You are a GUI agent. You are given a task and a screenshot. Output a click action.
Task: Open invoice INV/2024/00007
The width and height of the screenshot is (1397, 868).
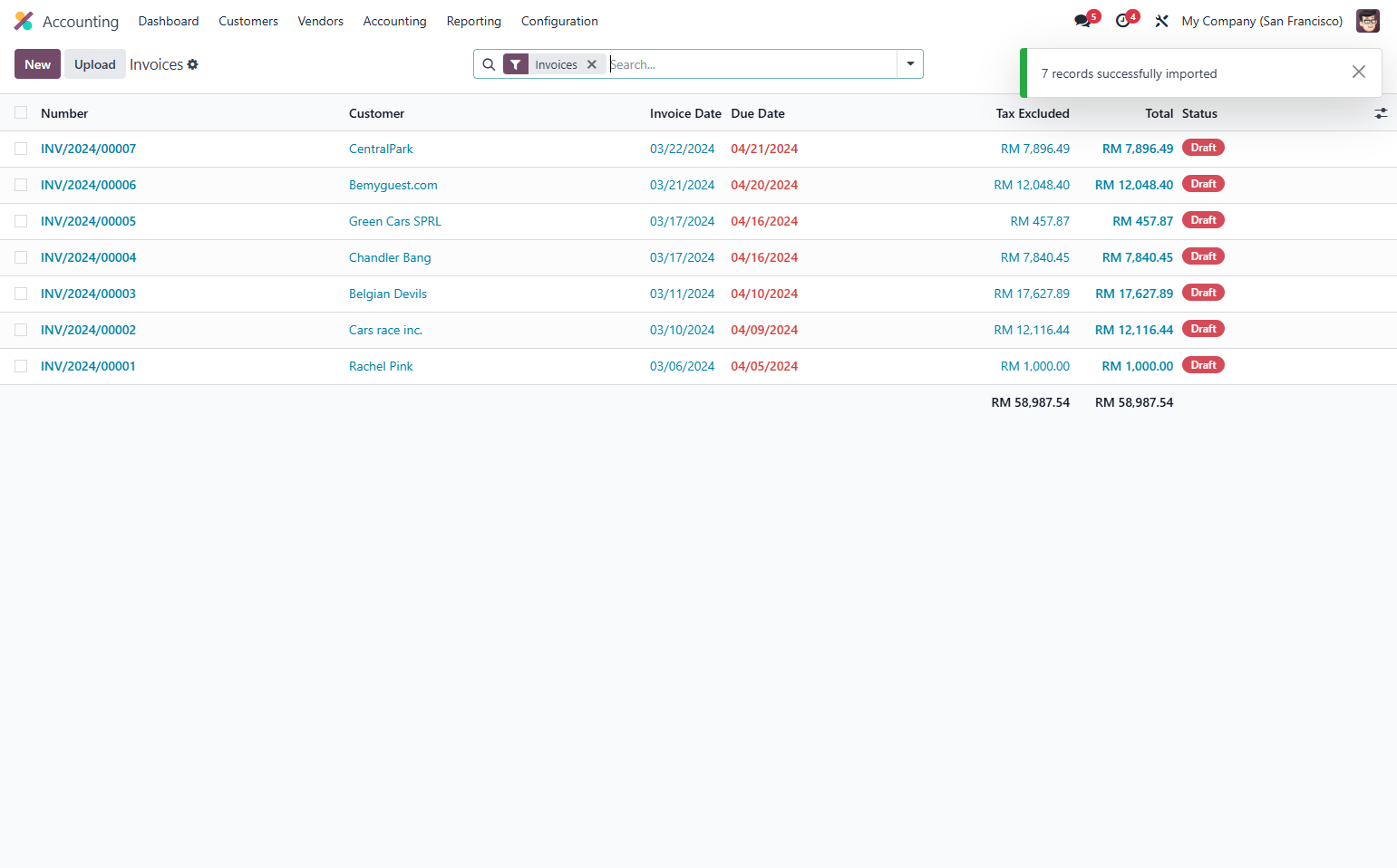pyautogui.click(x=88, y=149)
